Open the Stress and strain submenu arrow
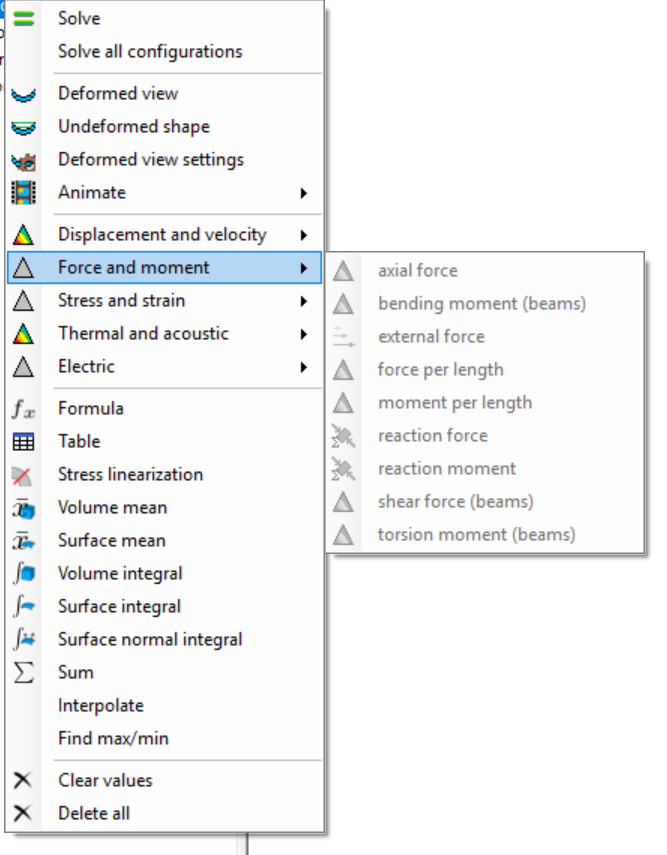 pyautogui.click(x=303, y=301)
